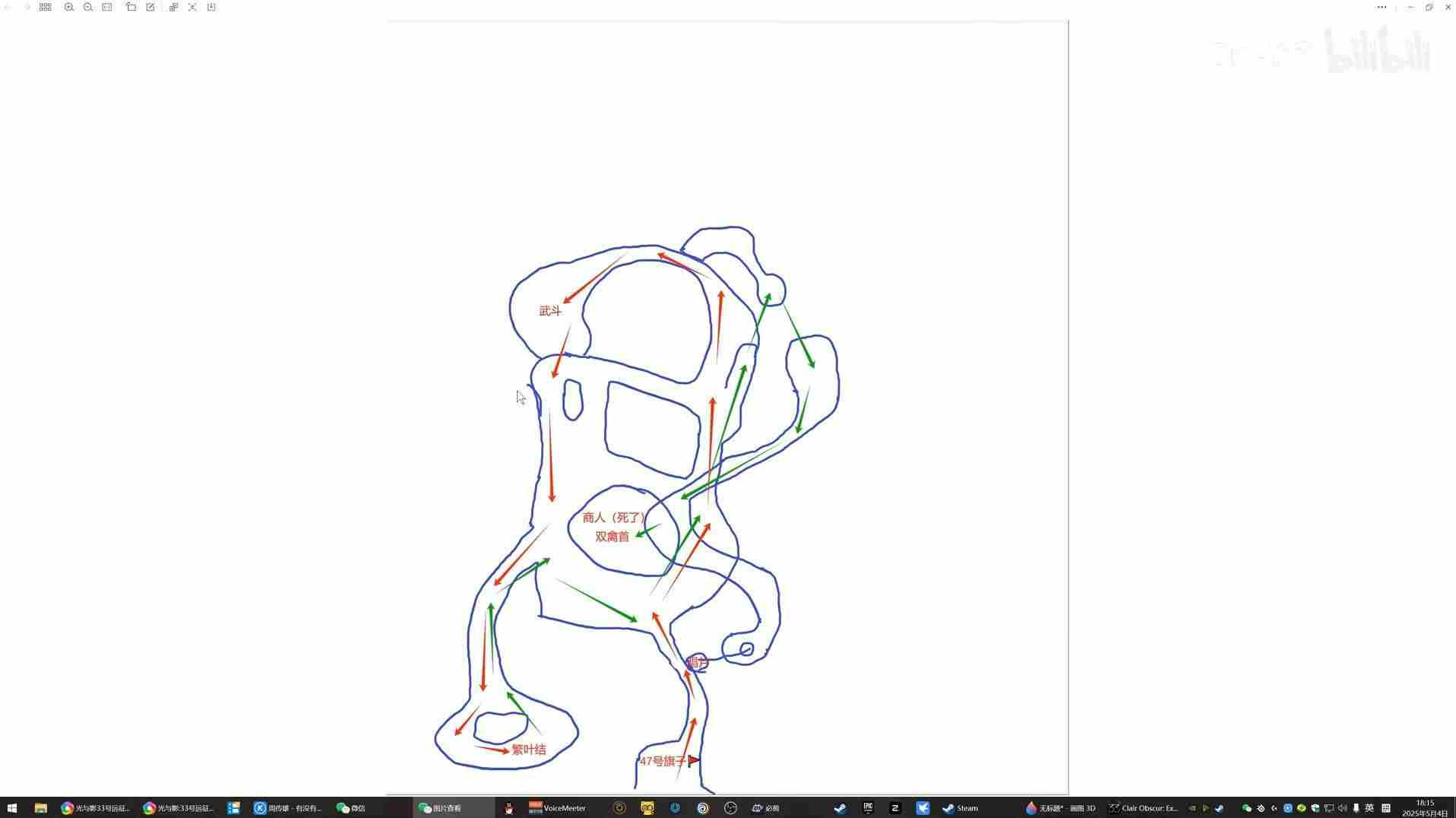This screenshot has width=1456, height=818.
Task: Open the Steam taskbar window
Action: (x=961, y=808)
